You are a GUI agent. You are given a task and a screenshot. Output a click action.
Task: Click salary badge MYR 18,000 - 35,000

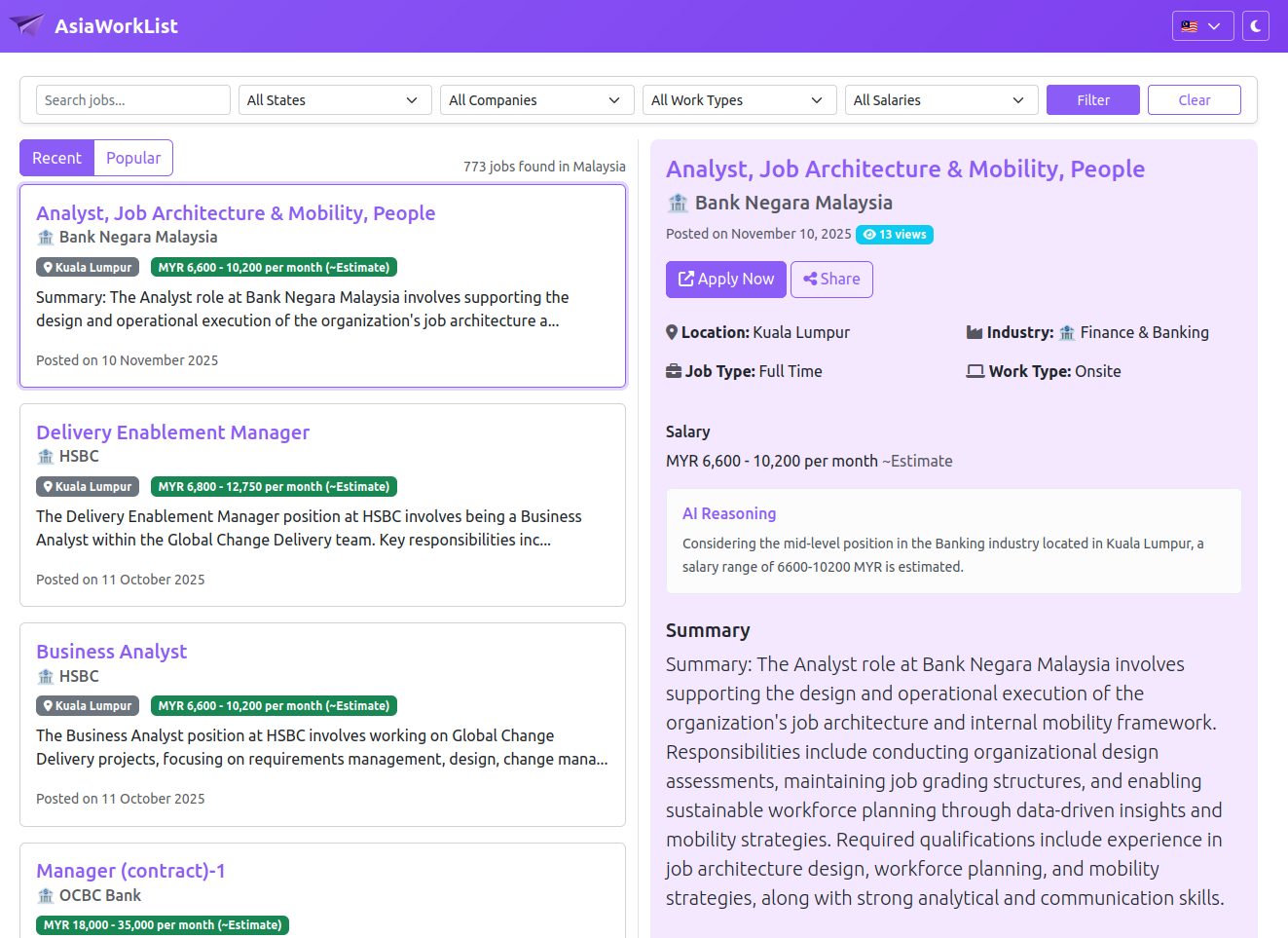[163, 924]
